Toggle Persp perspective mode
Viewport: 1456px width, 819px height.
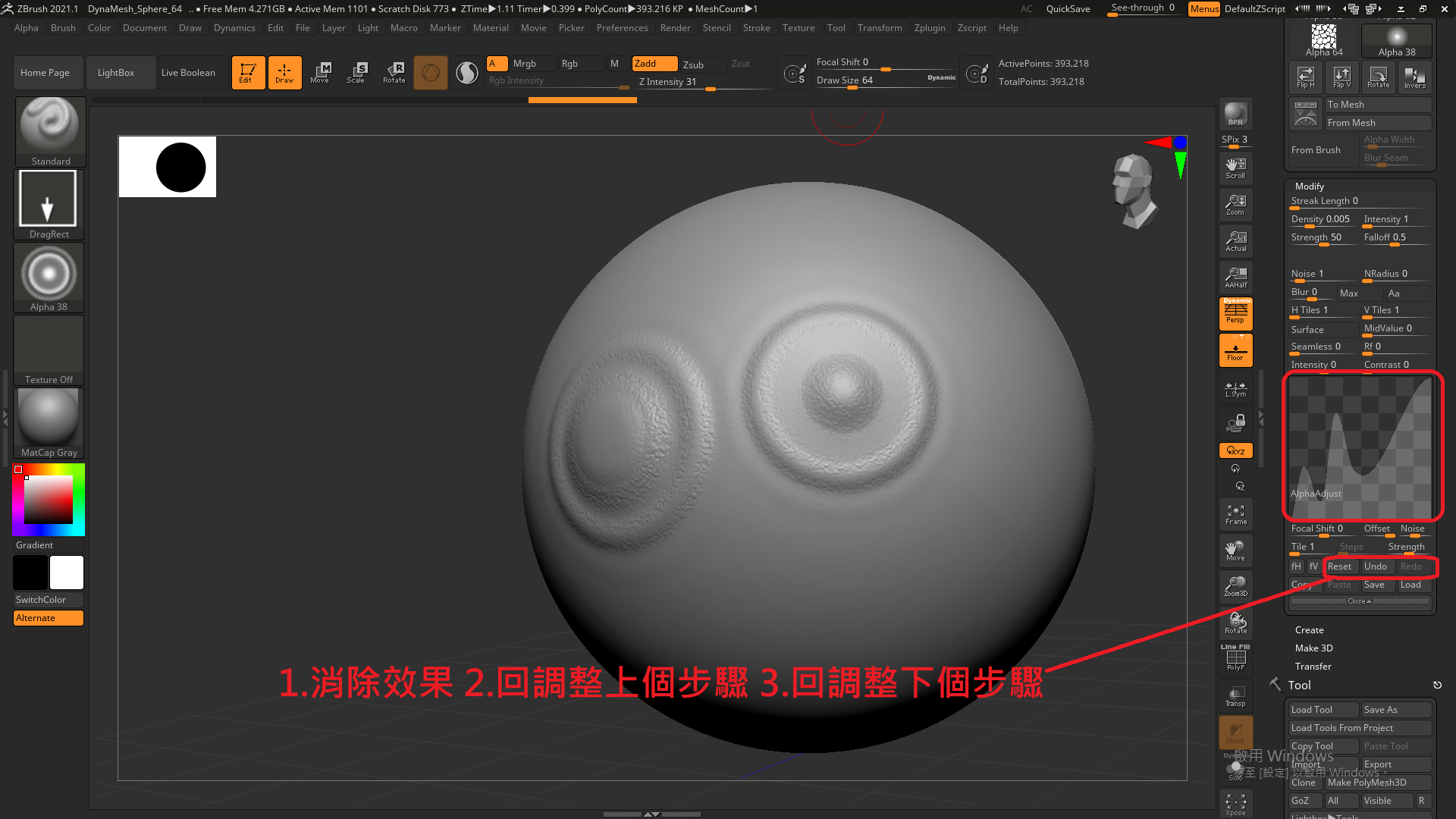coord(1235,314)
